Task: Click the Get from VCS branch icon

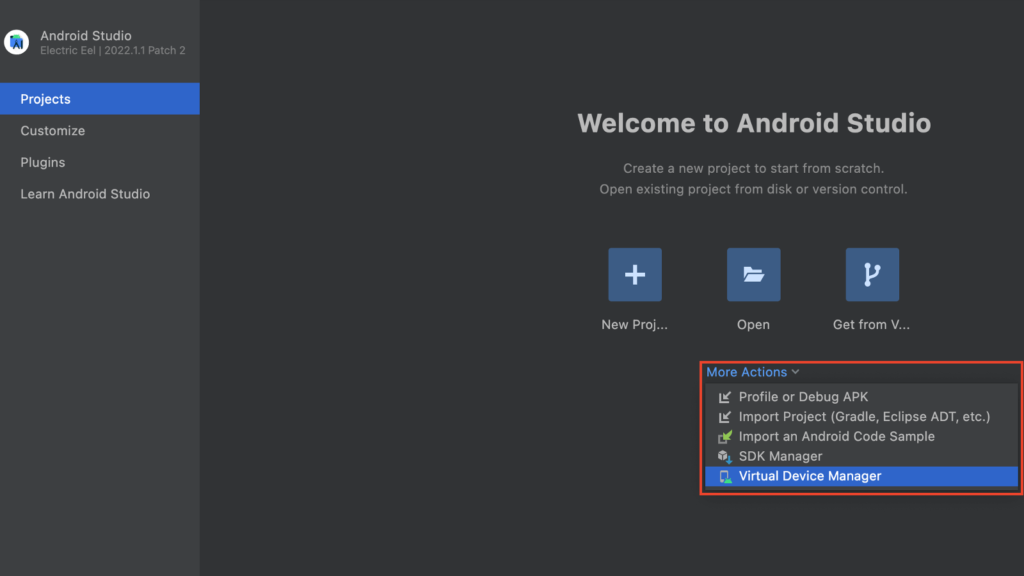Action: (872, 274)
